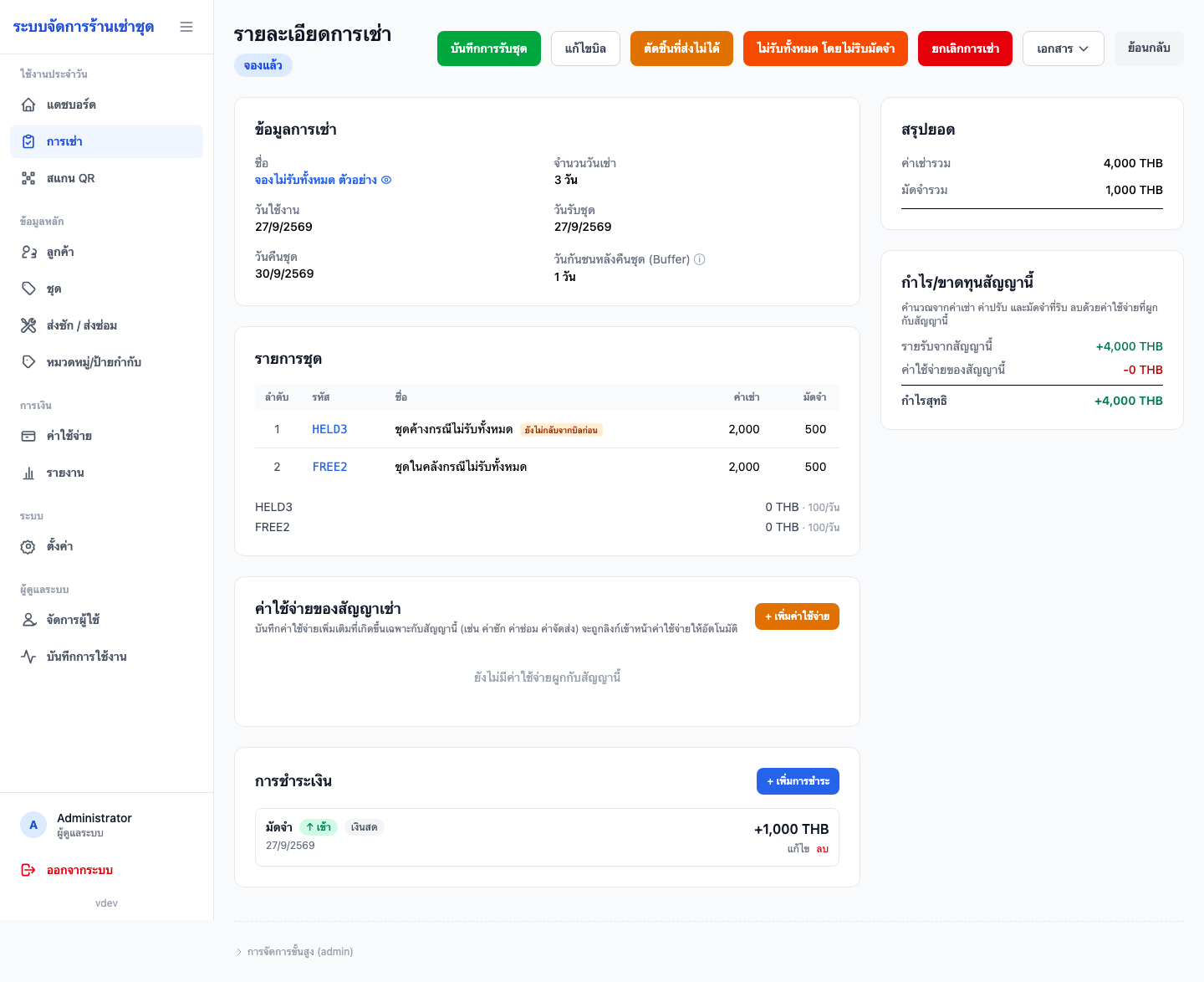Click the หมวดหมู่/ป้ายกำกับ label icon

28,362
